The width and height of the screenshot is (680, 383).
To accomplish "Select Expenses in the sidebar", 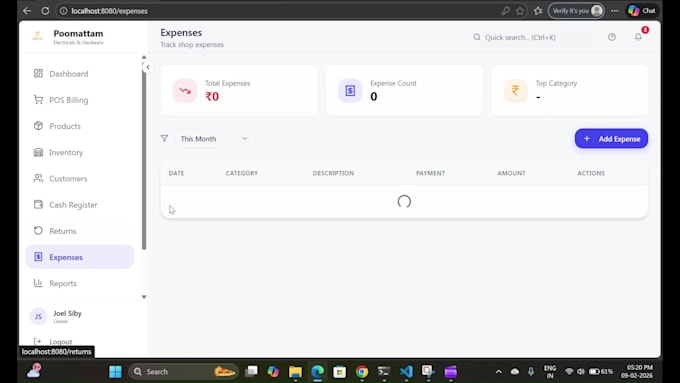I will pos(79,257).
